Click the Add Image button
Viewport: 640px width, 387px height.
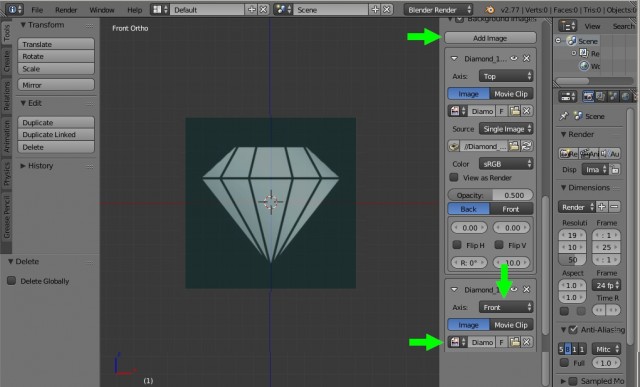pyautogui.click(x=490, y=38)
